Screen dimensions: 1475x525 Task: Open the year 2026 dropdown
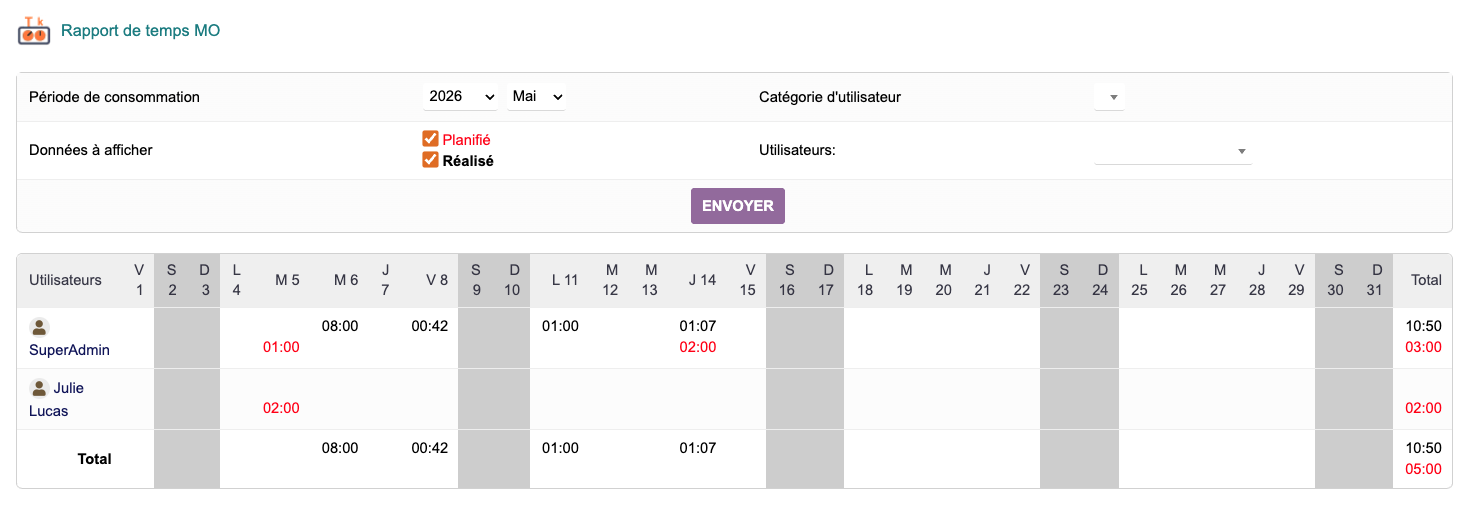pyautogui.click(x=461, y=97)
